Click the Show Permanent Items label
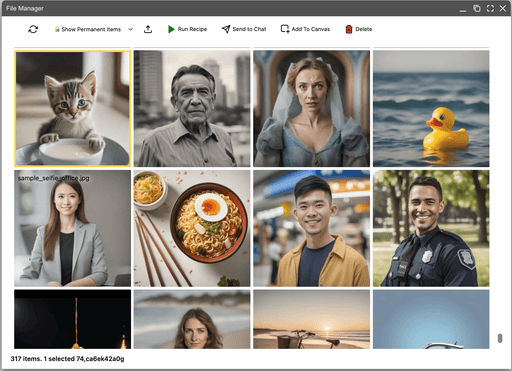This screenshot has width=512, height=371. pos(91,29)
